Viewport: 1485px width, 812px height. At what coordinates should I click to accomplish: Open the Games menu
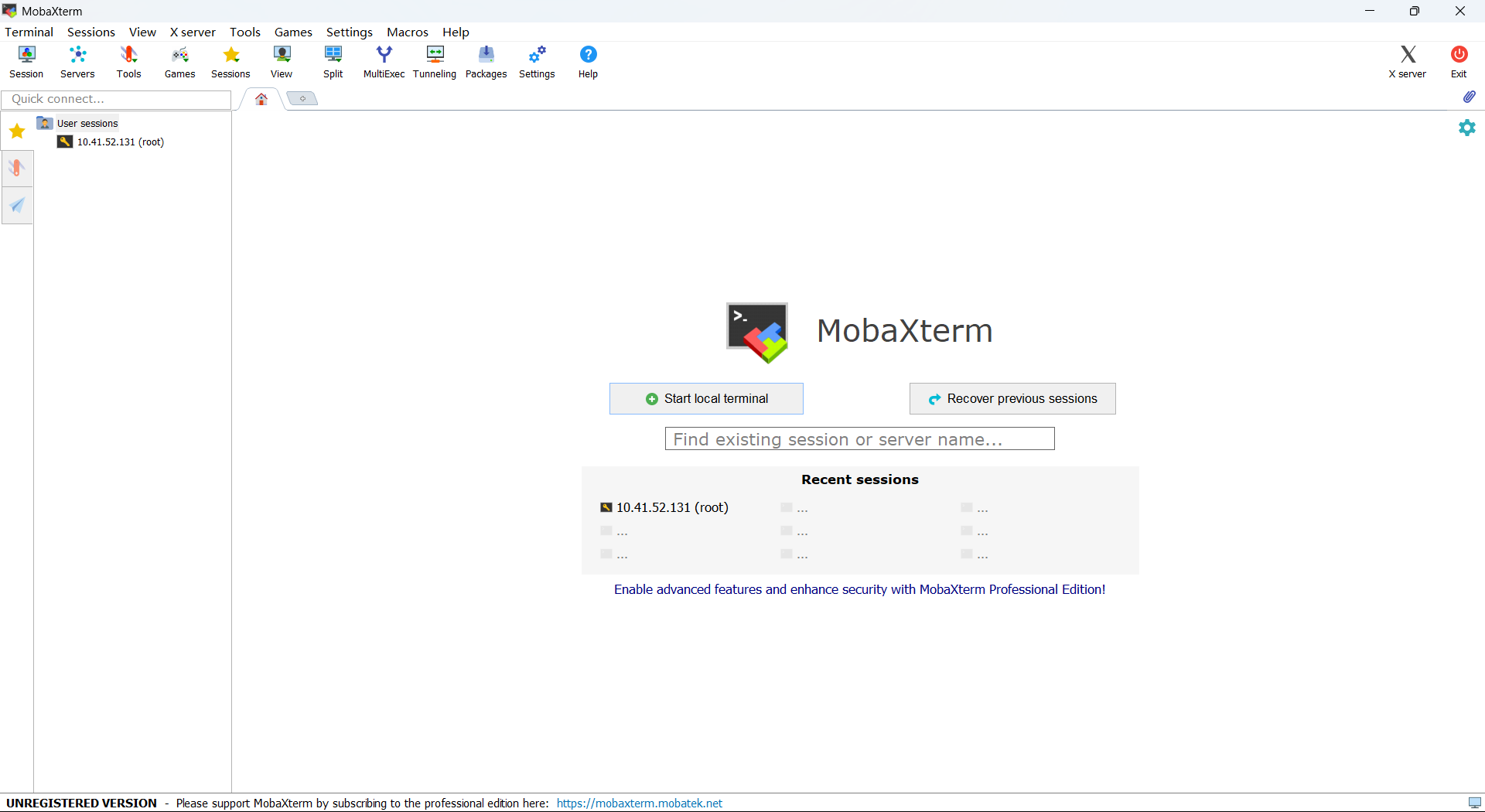(x=293, y=32)
